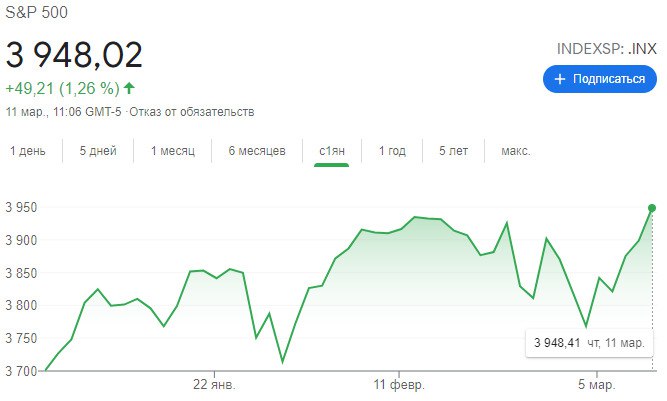The image size is (667, 401).
Task: Click the 'INDEXSP: .INX' ticker label
Action: 607,49
